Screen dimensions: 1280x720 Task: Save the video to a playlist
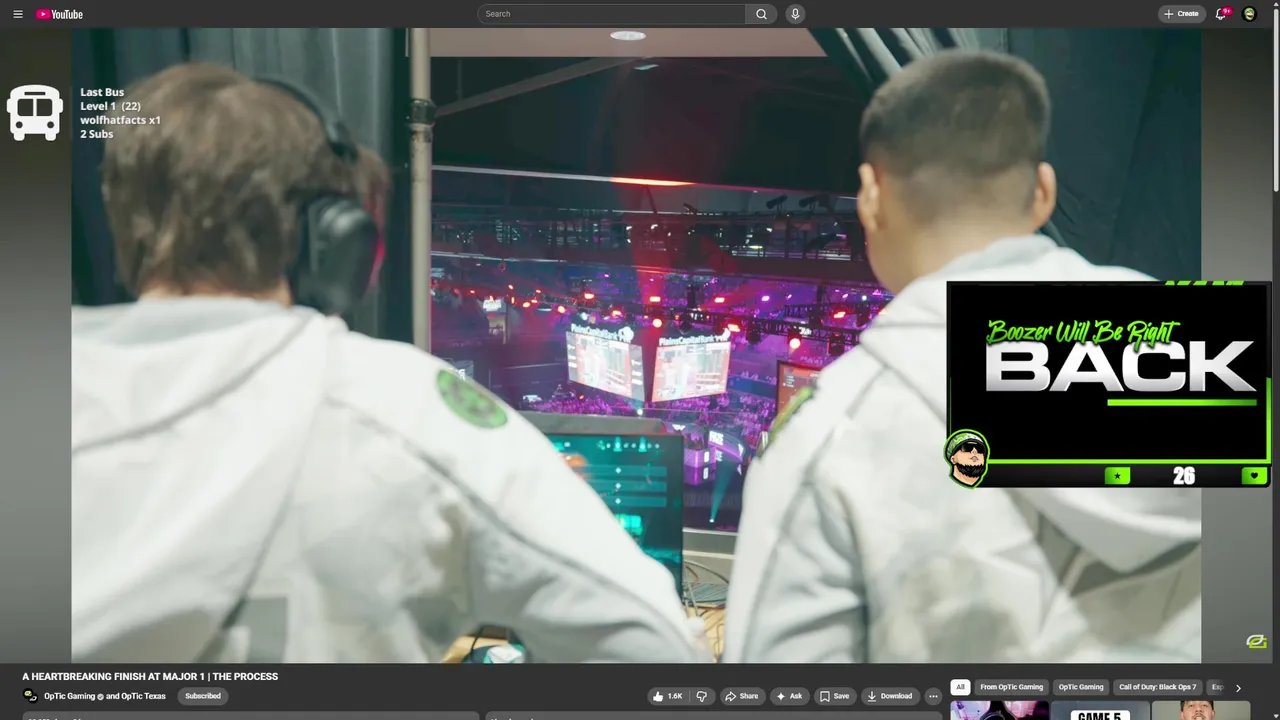point(834,696)
